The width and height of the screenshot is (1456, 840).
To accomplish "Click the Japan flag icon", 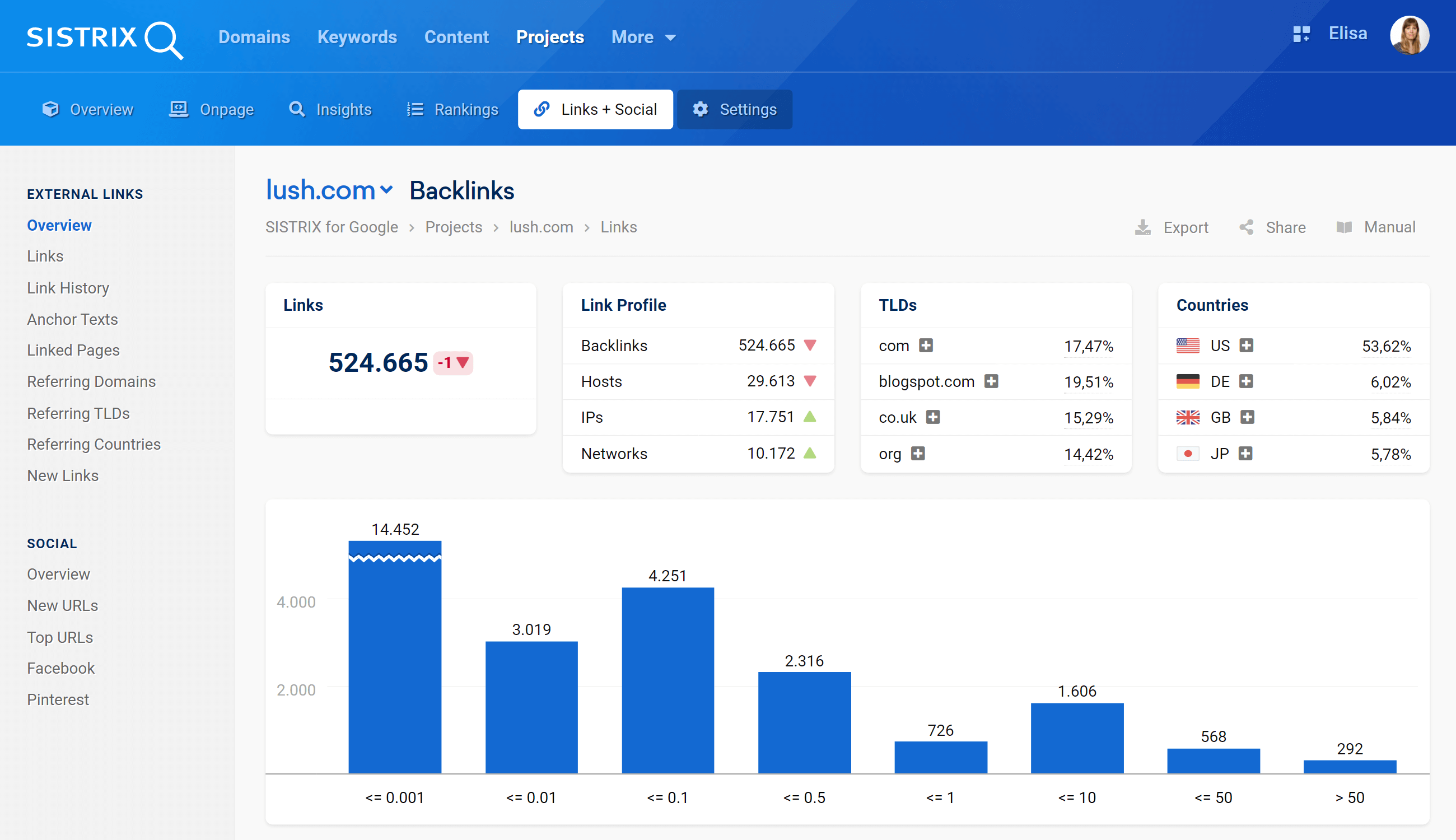I will coord(1188,454).
